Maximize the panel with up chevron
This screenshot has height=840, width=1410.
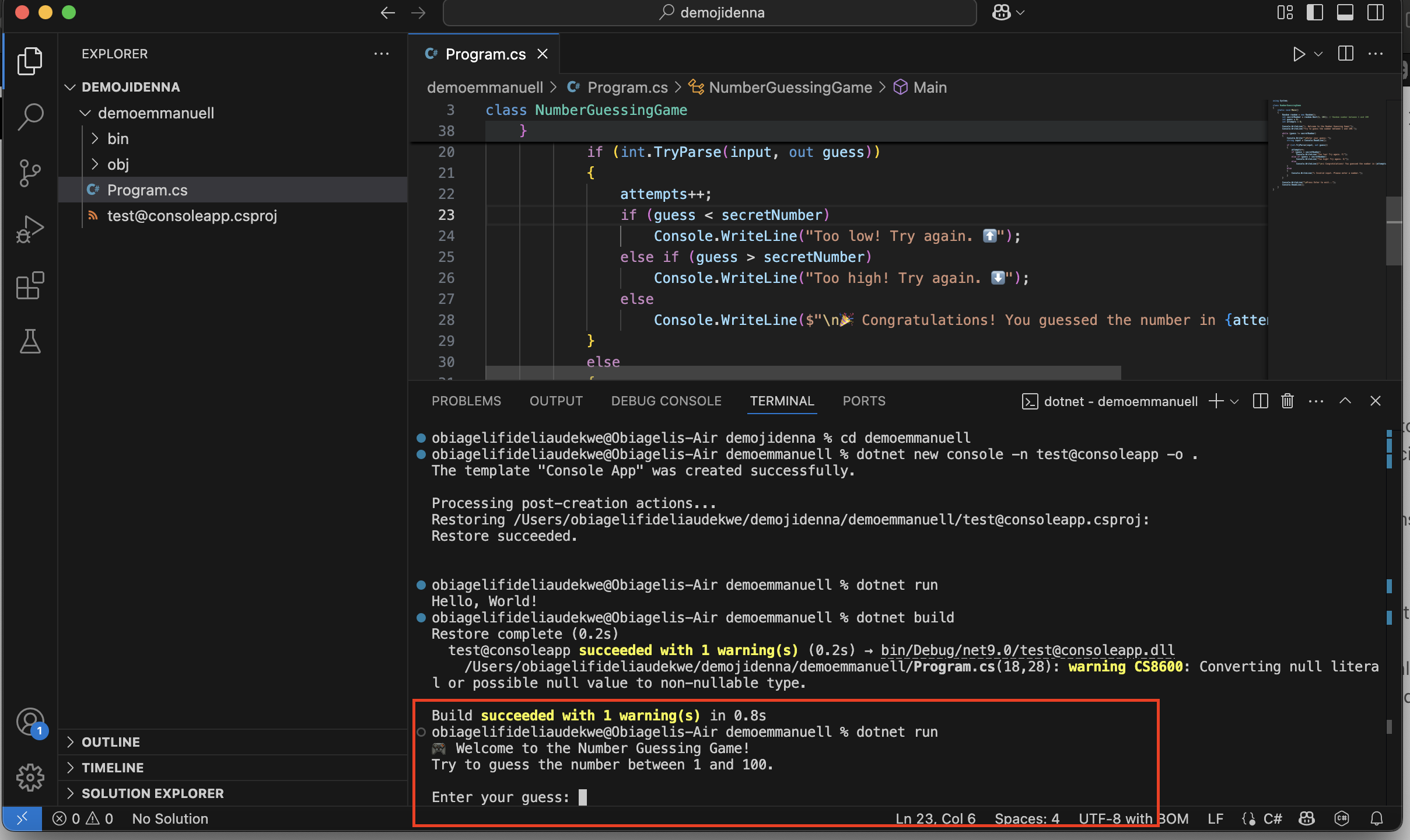[x=1345, y=401]
